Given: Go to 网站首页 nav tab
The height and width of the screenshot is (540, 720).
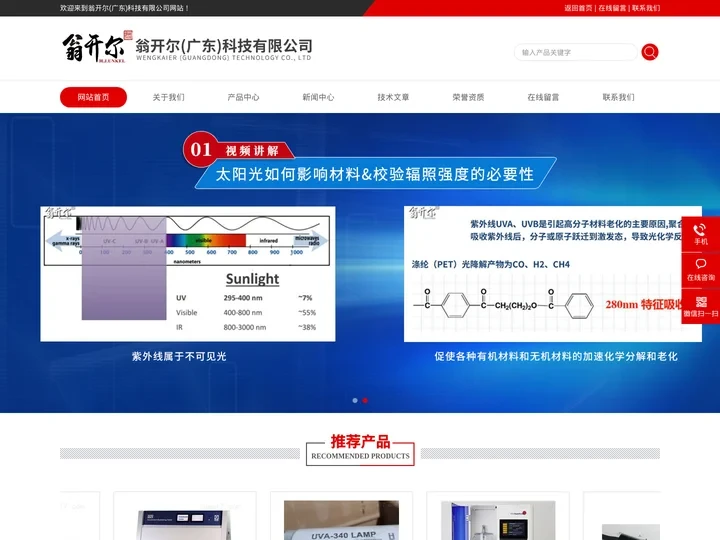Looking at the screenshot, I should click(93, 97).
